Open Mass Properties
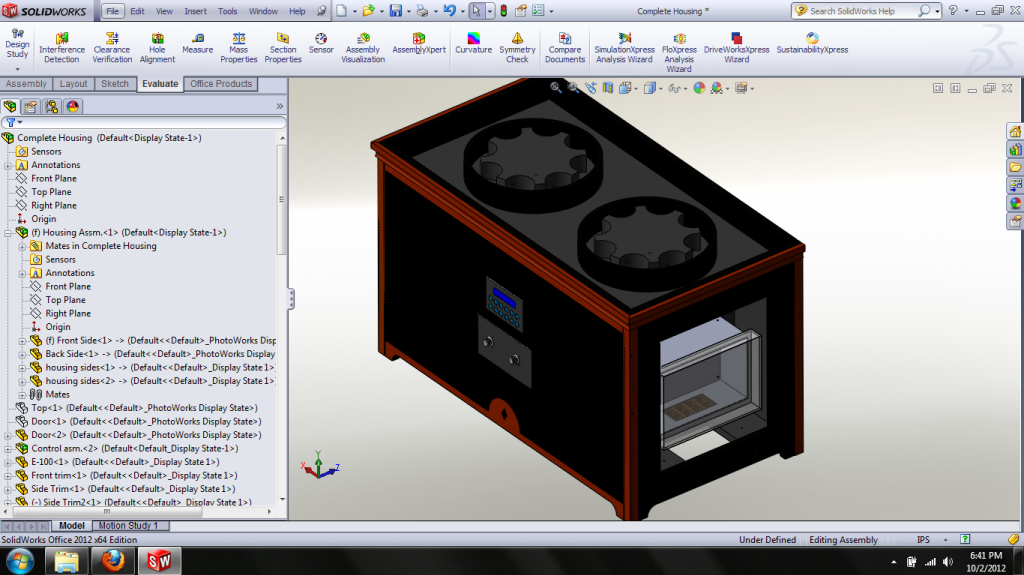The width and height of the screenshot is (1024, 575). (238, 48)
